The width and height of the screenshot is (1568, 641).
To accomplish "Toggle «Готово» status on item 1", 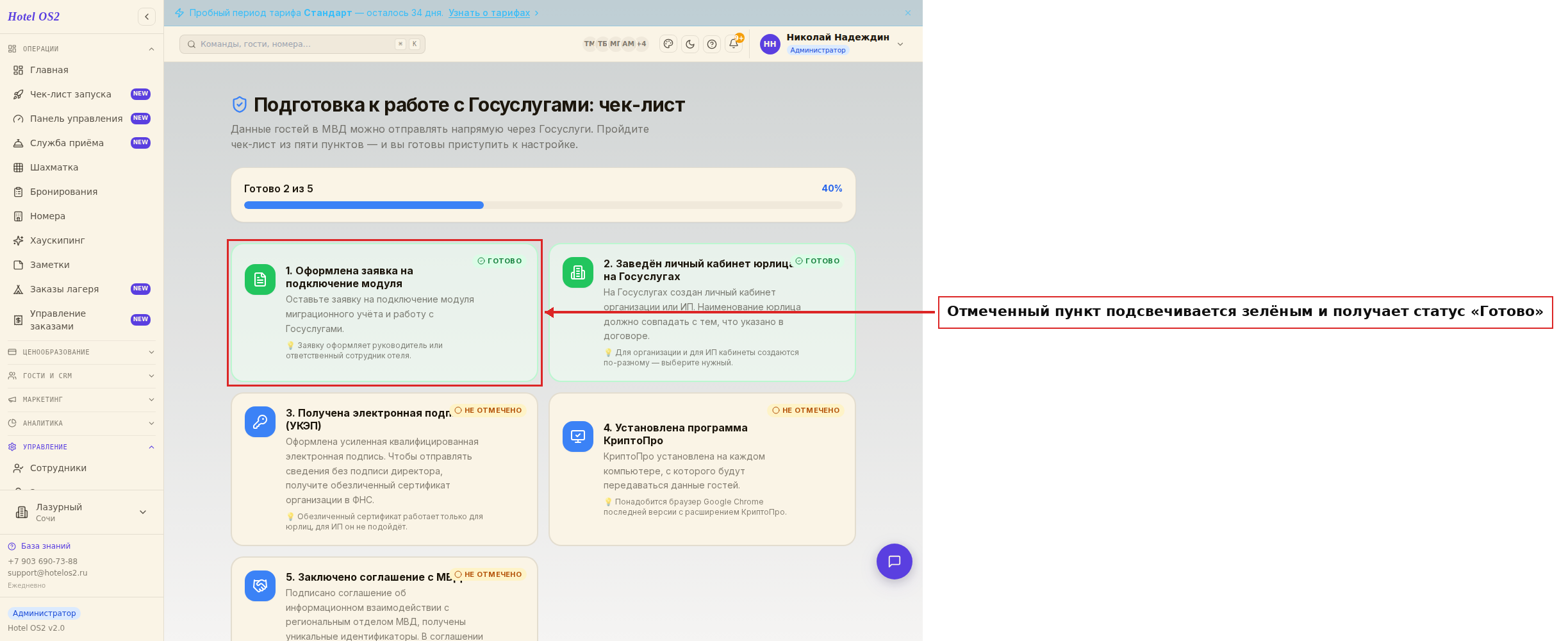I will pos(499,261).
